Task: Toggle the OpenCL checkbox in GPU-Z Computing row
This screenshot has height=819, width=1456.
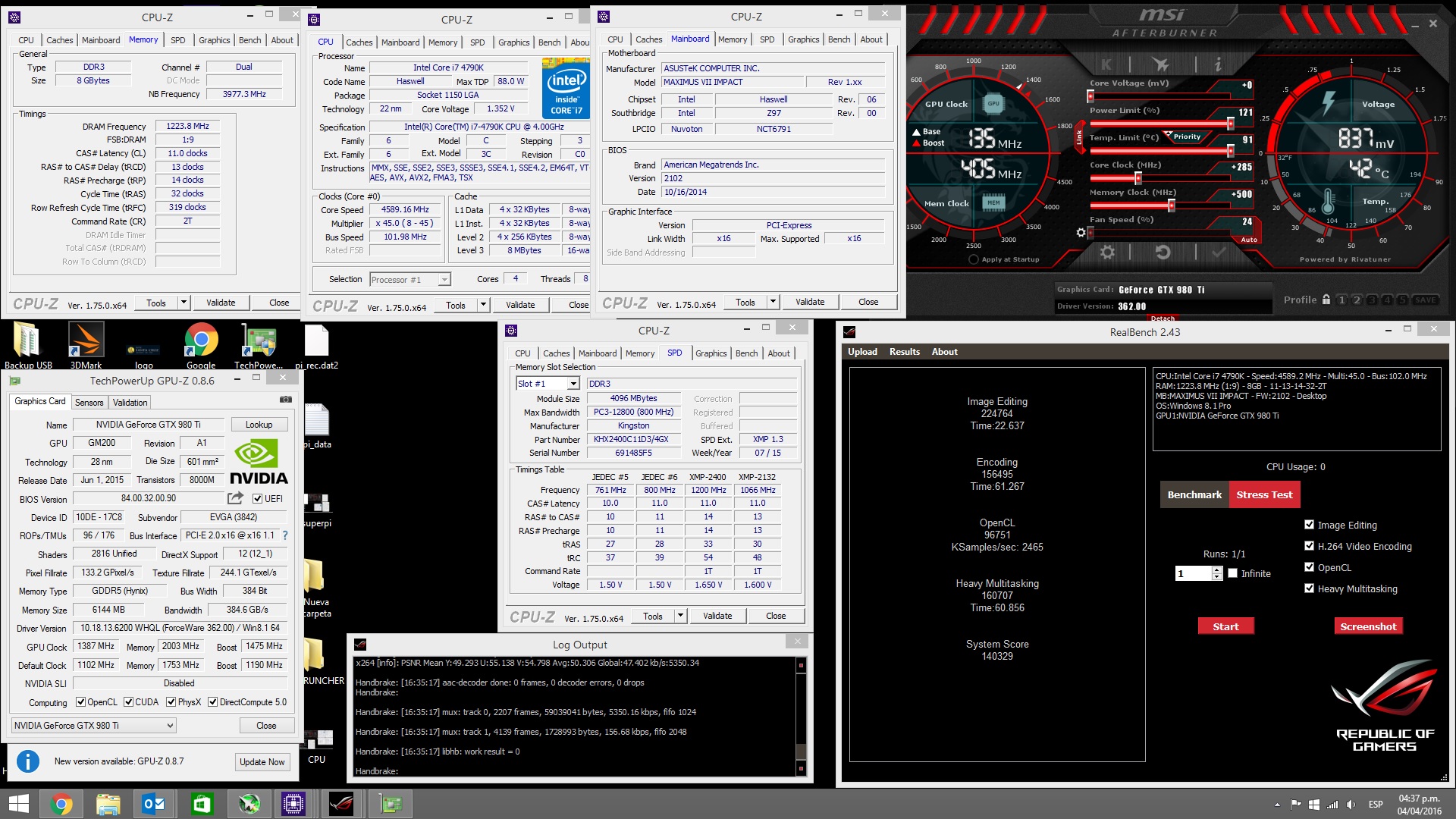Action: (80, 702)
